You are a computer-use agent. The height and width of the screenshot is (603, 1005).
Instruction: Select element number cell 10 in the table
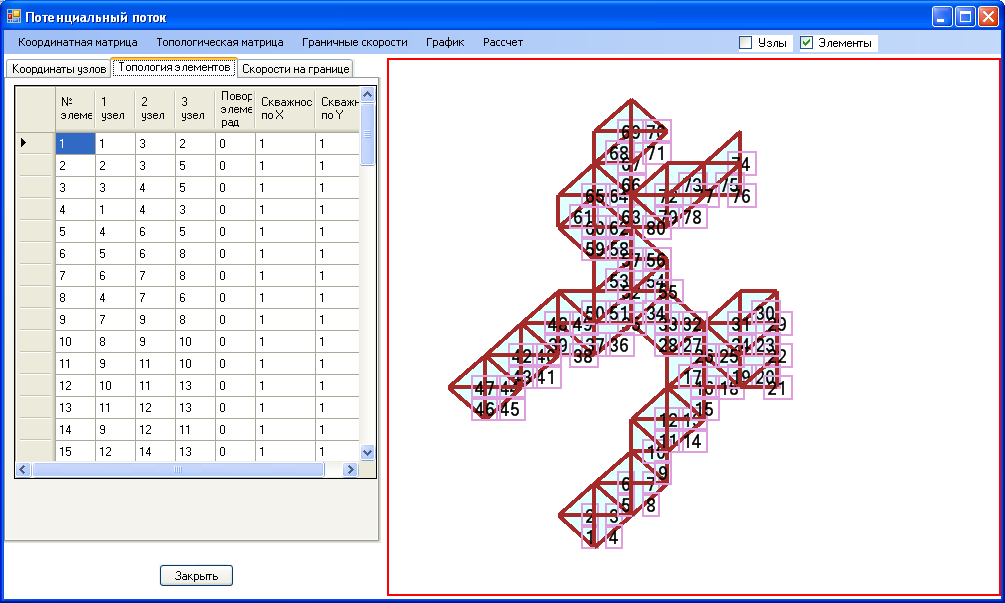[x=76, y=342]
